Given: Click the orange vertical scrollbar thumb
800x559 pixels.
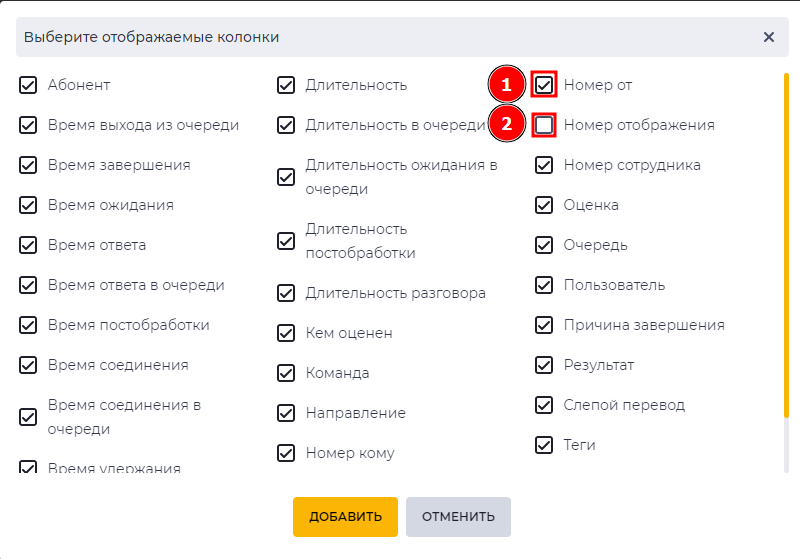Looking at the screenshot, I should pyautogui.click(x=786, y=246).
